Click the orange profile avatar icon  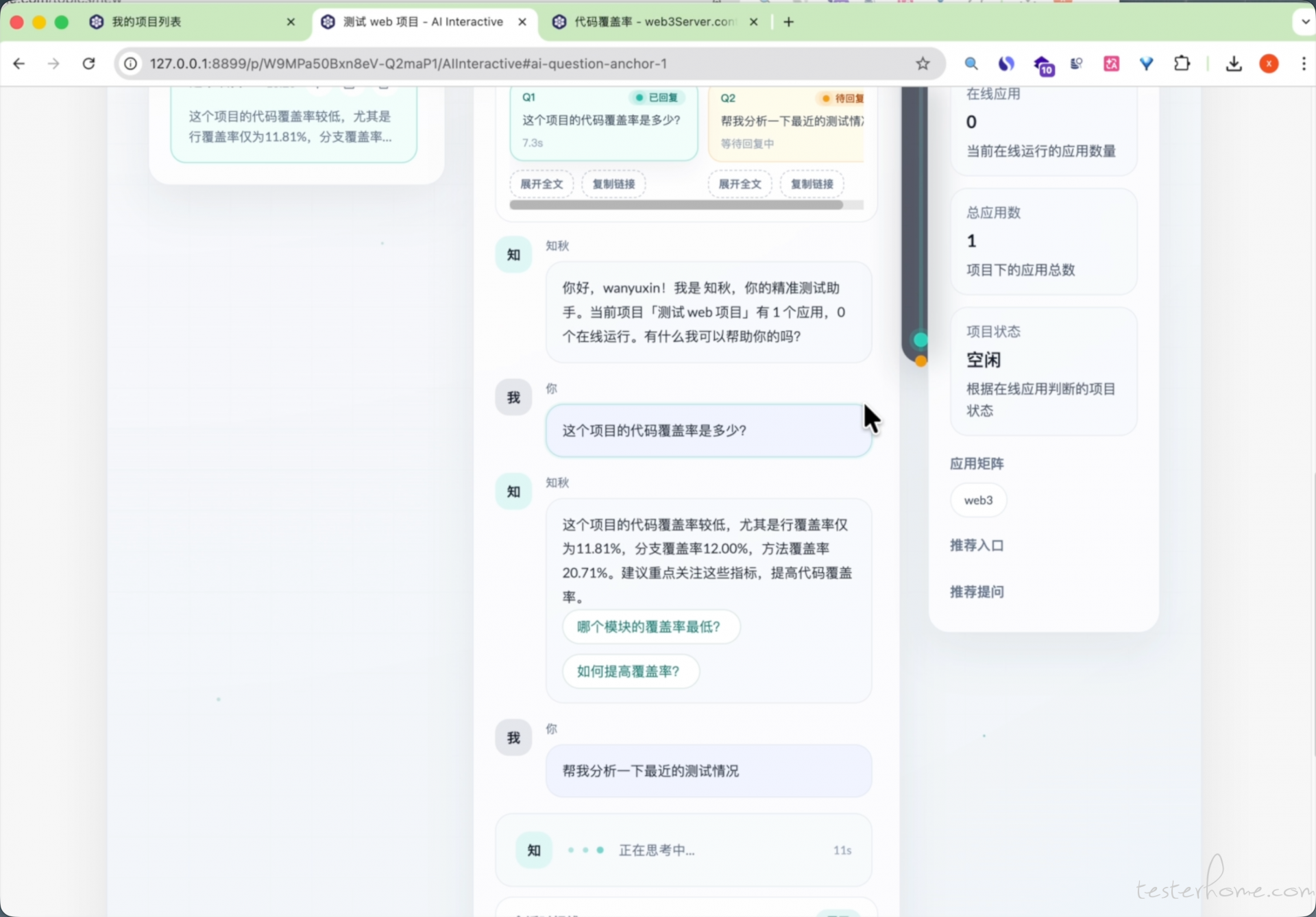pos(1269,64)
